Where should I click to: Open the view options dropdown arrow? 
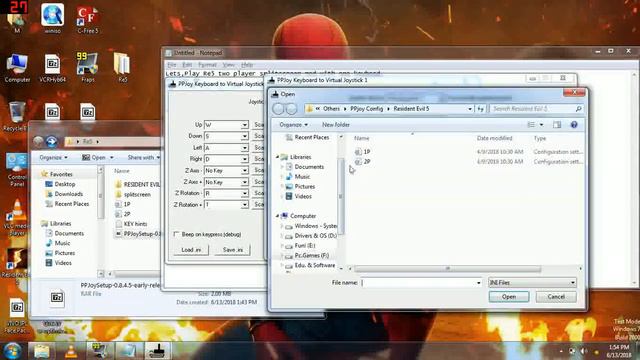(x=541, y=125)
